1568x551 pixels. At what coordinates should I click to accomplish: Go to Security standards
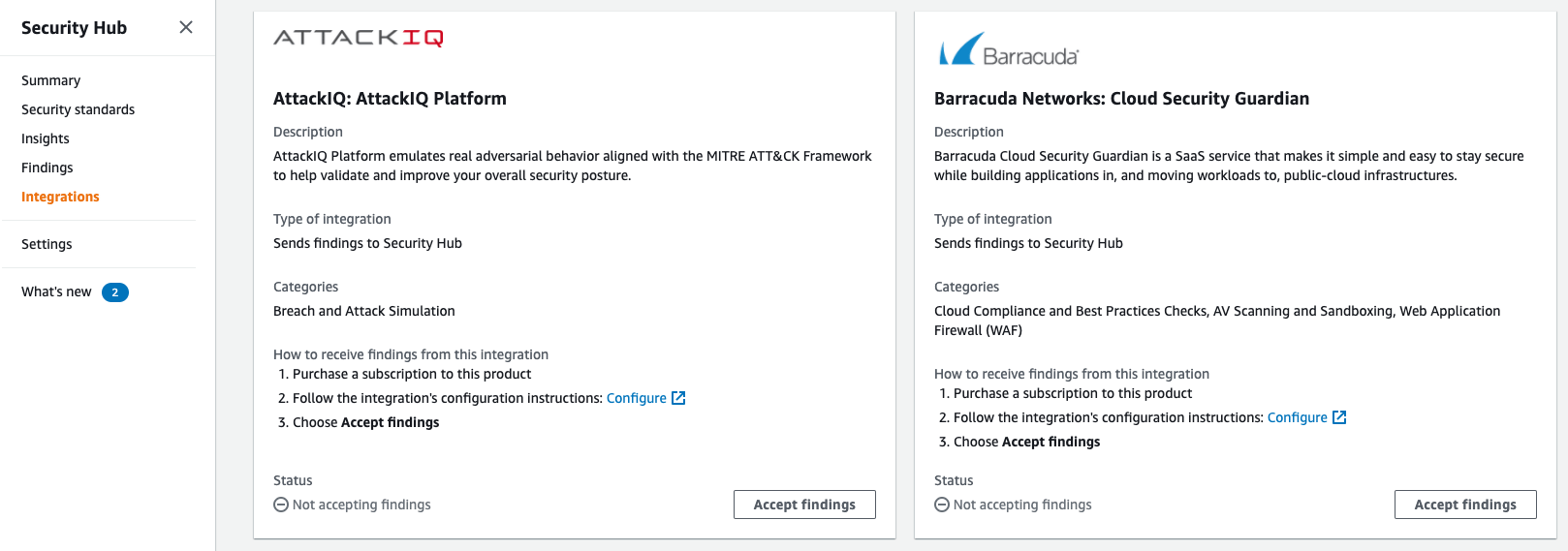click(78, 109)
